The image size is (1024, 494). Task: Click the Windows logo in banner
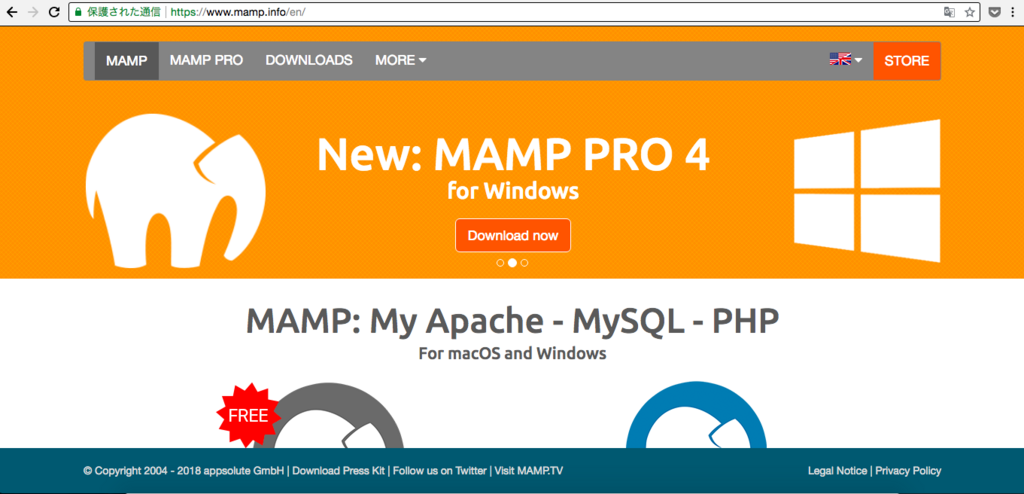pyautogui.click(x=867, y=191)
